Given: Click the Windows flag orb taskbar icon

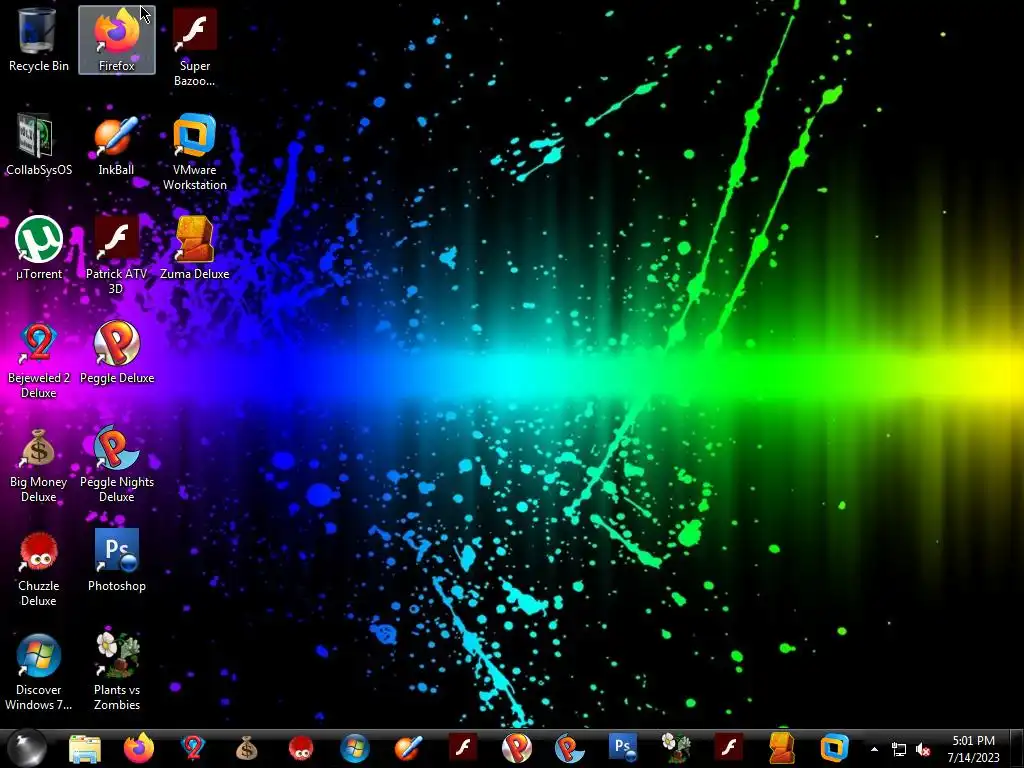Looking at the screenshot, I should pyautogui.click(x=355, y=748).
